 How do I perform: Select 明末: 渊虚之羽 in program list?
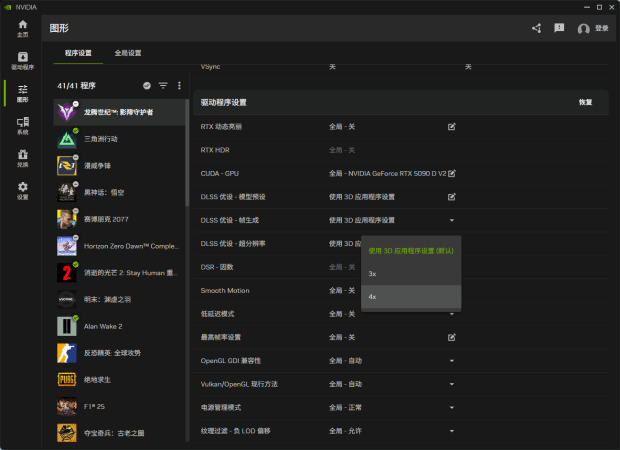tap(107, 299)
